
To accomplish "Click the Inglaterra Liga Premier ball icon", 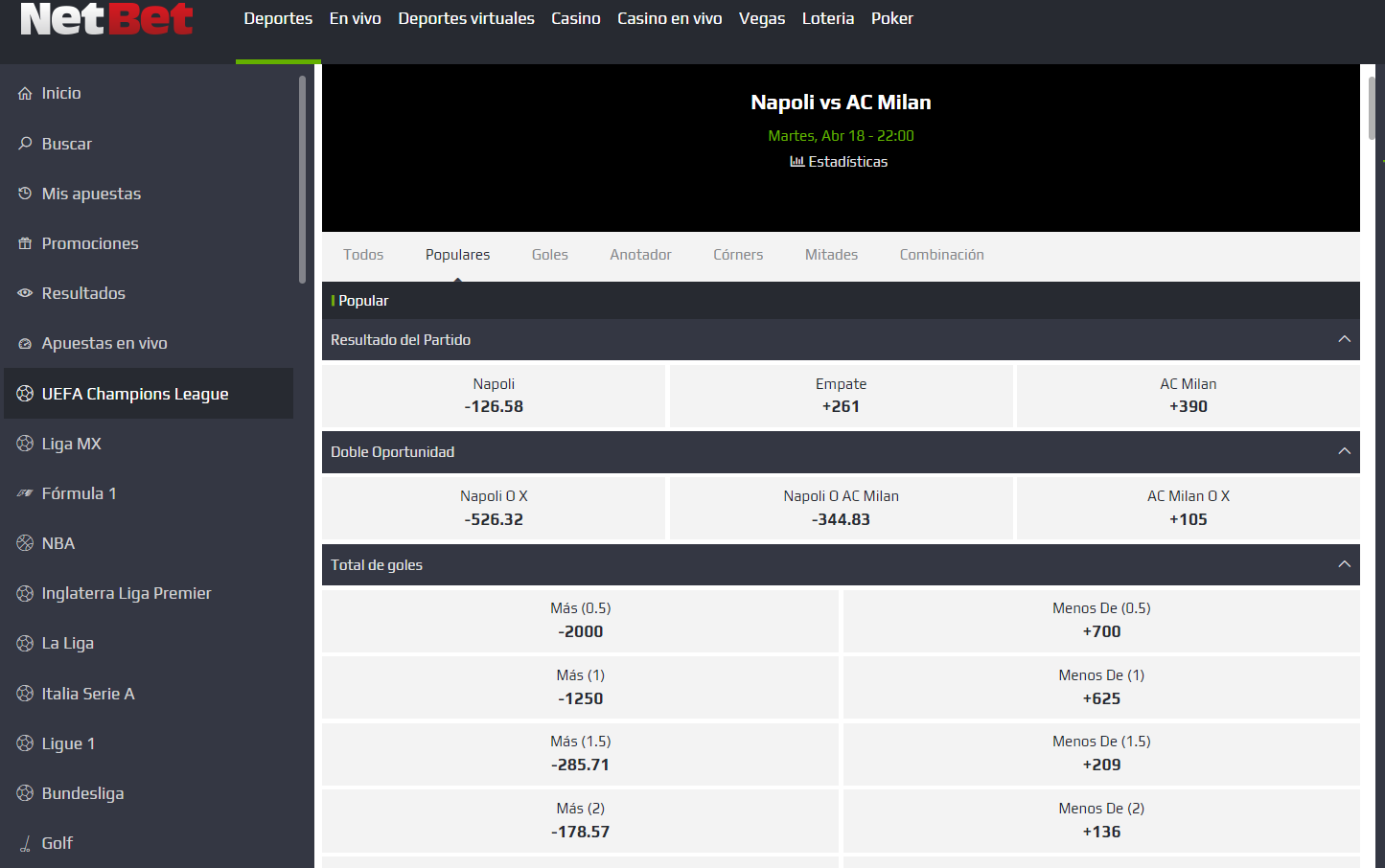I will (25, 593).
